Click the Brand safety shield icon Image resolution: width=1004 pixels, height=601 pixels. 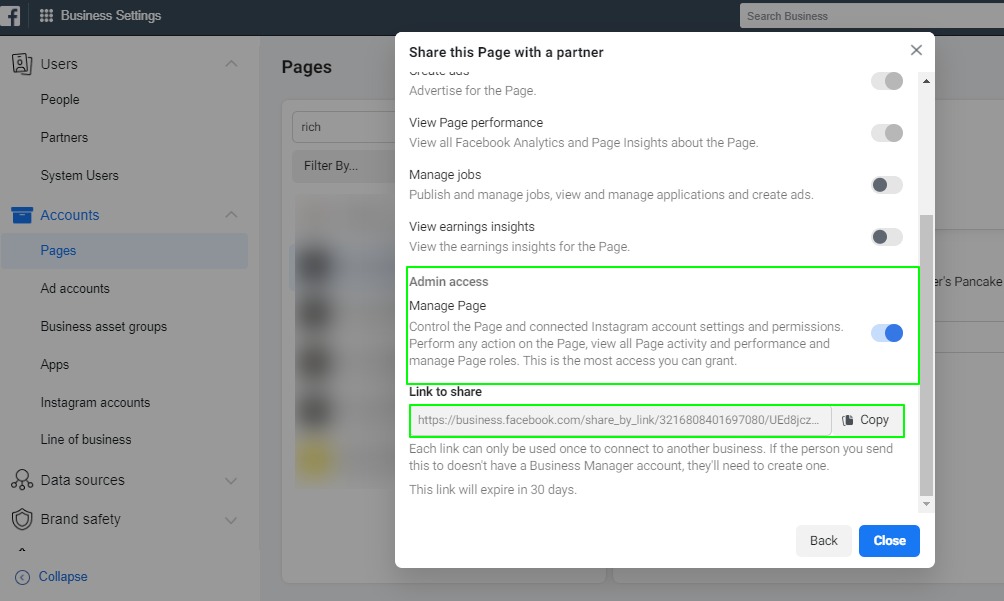click(22, 519)
